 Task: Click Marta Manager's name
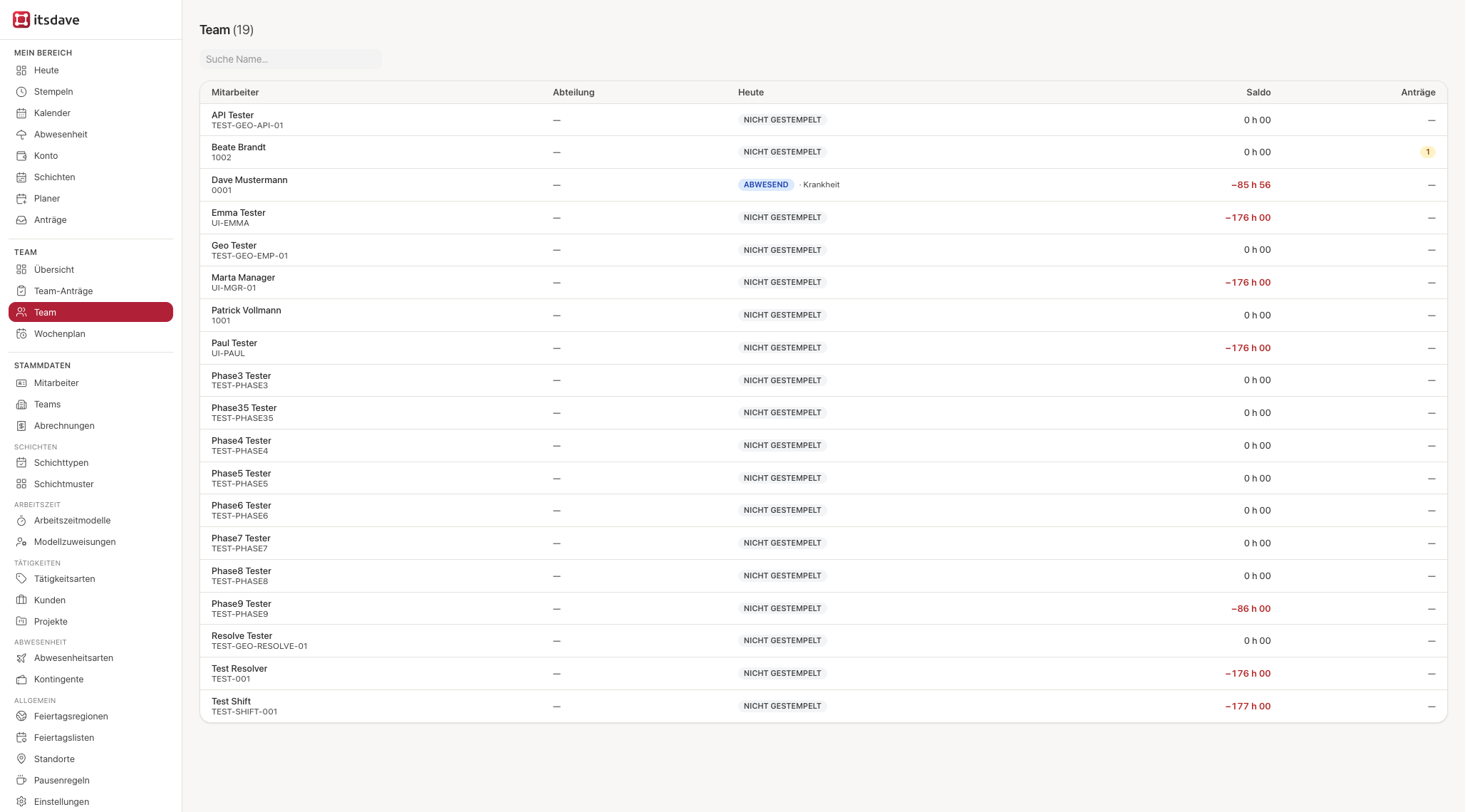point(243,278)
